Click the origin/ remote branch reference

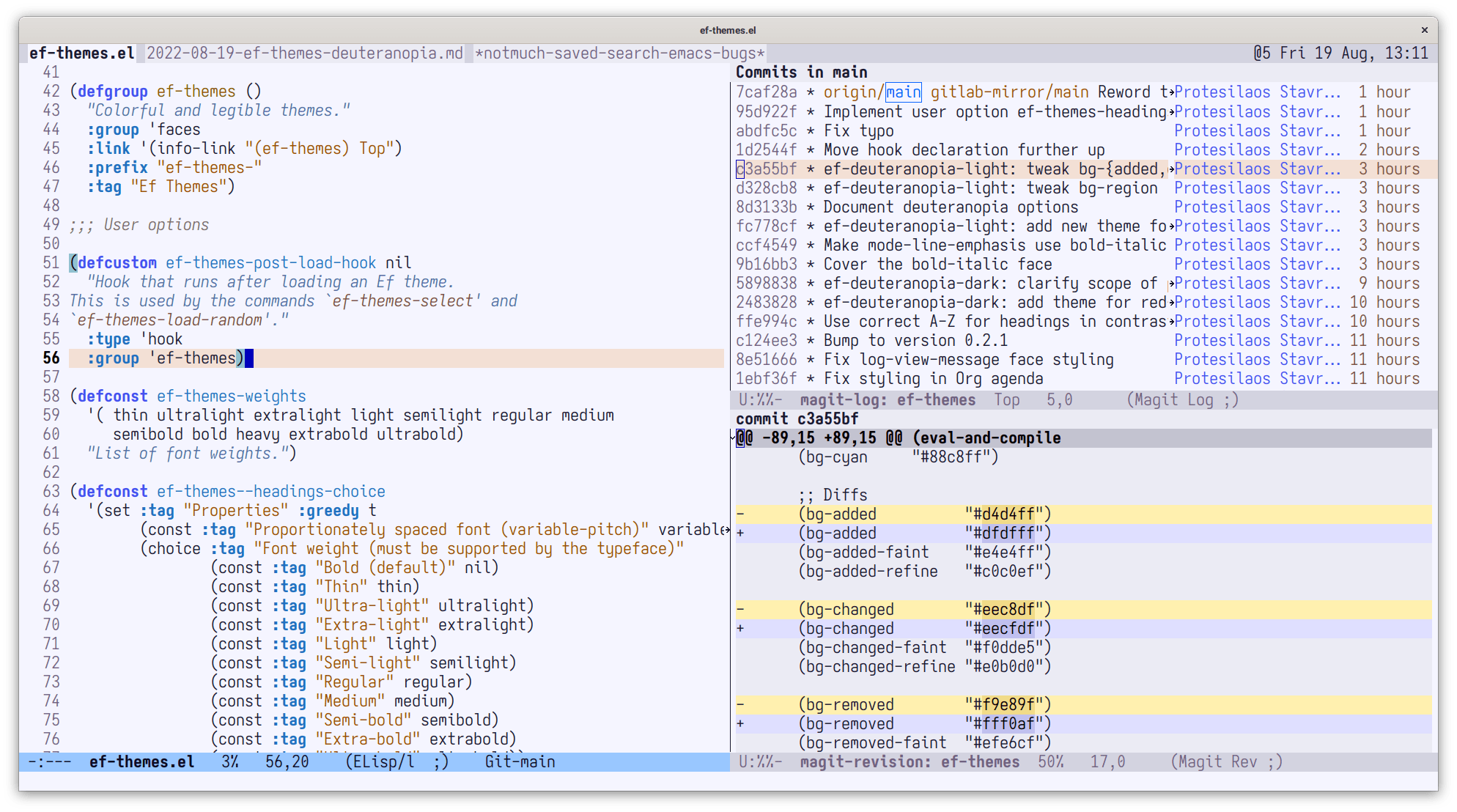(854, 92)
